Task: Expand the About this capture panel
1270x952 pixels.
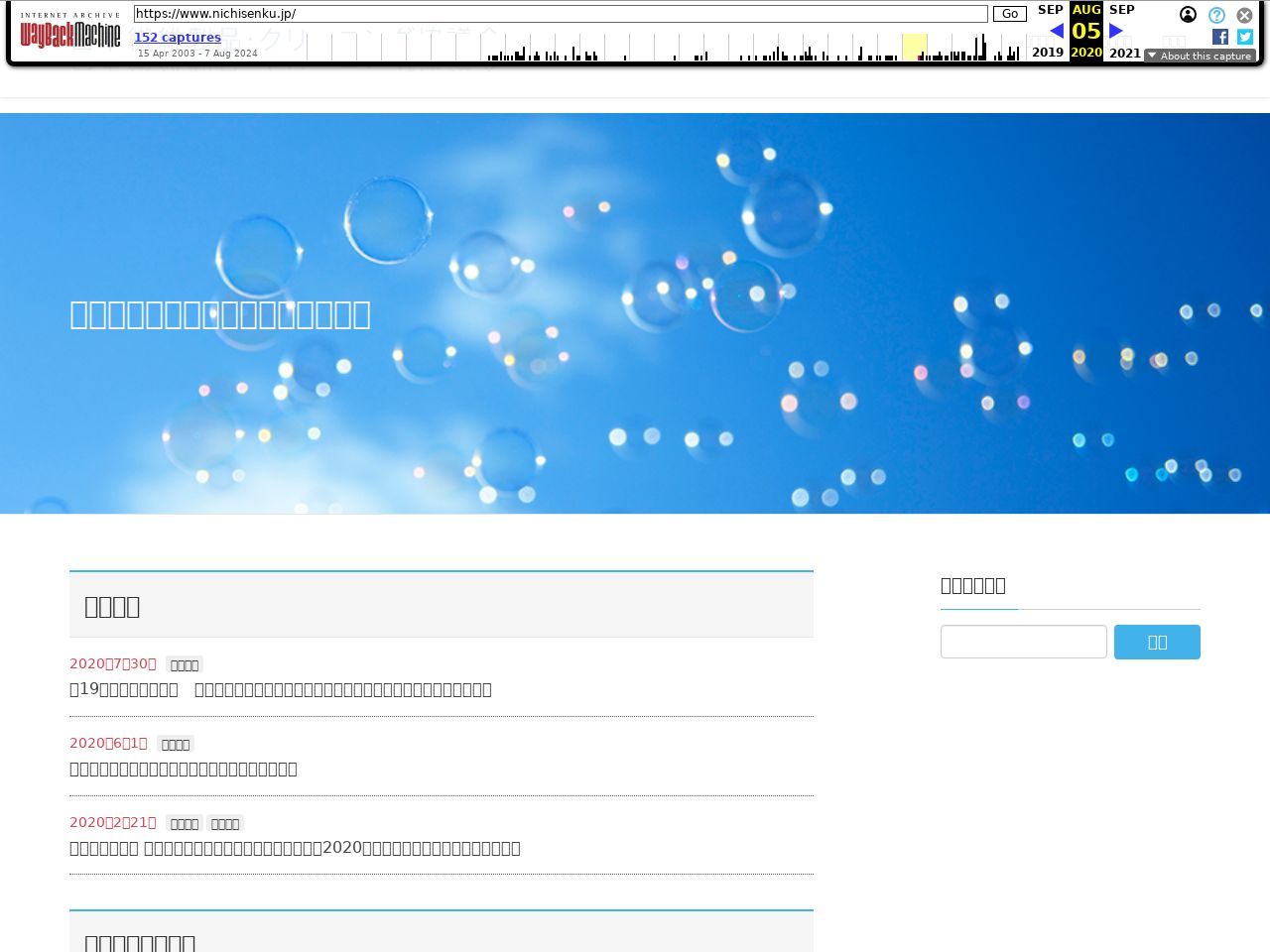Action: [1200, 56]
